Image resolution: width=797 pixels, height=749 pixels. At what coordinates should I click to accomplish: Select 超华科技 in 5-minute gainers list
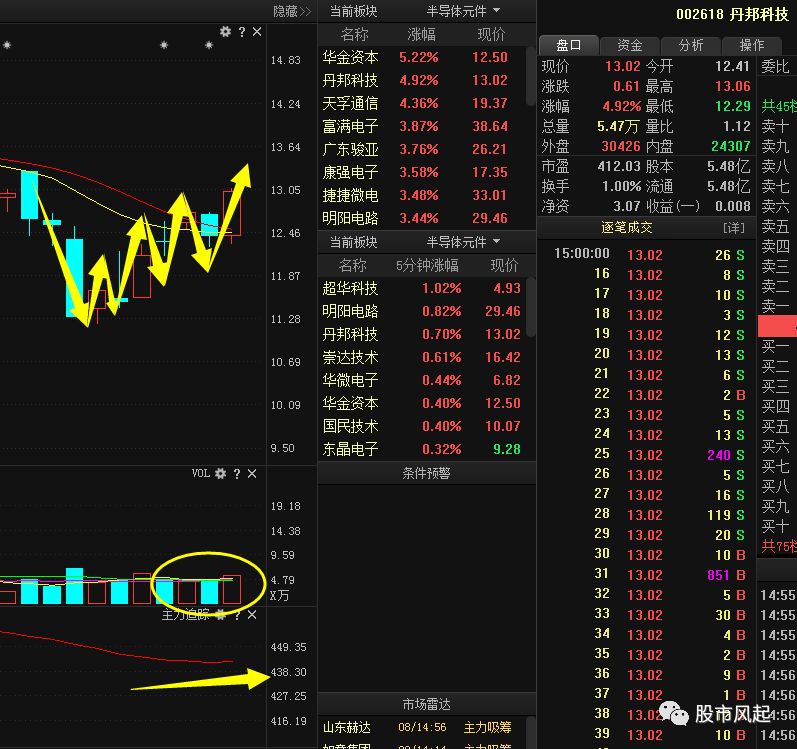coord(422,288)
